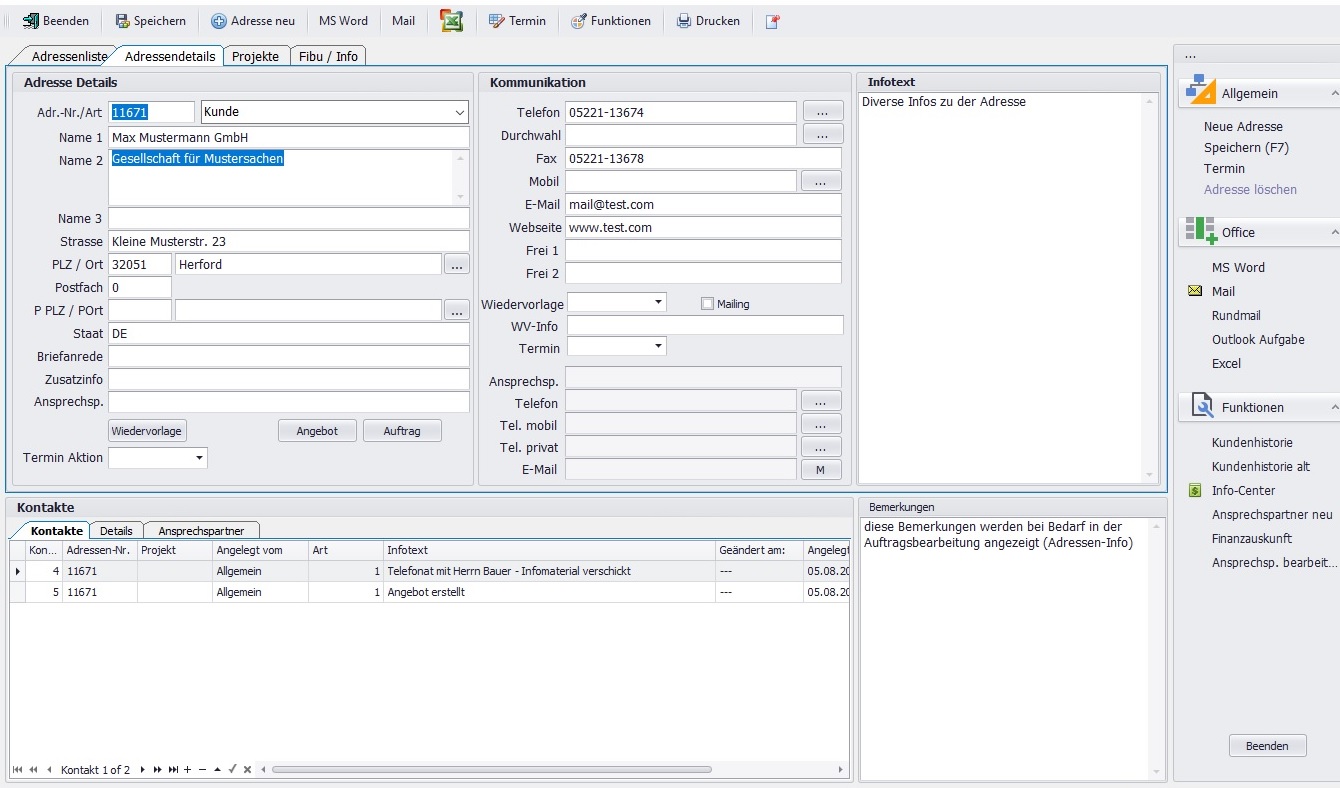Open the Ansprechspartner tab in Kontakte
The height and width of the screenshot is (788, 1340).
tap(201, 531)
